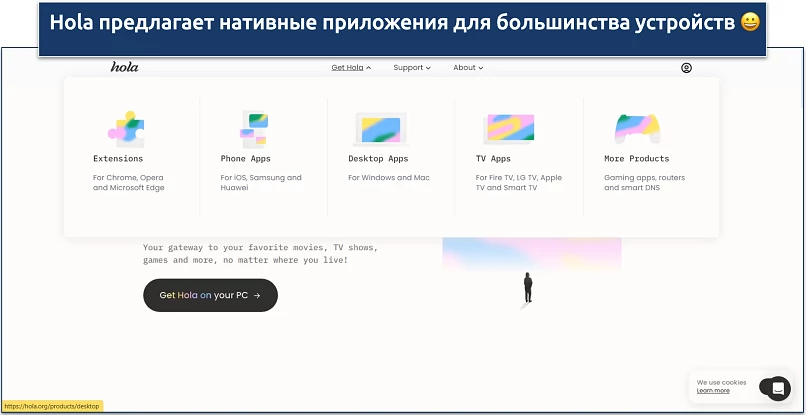
Task: Open the cookies Learn more link
Action: click(x=713, y=391)
